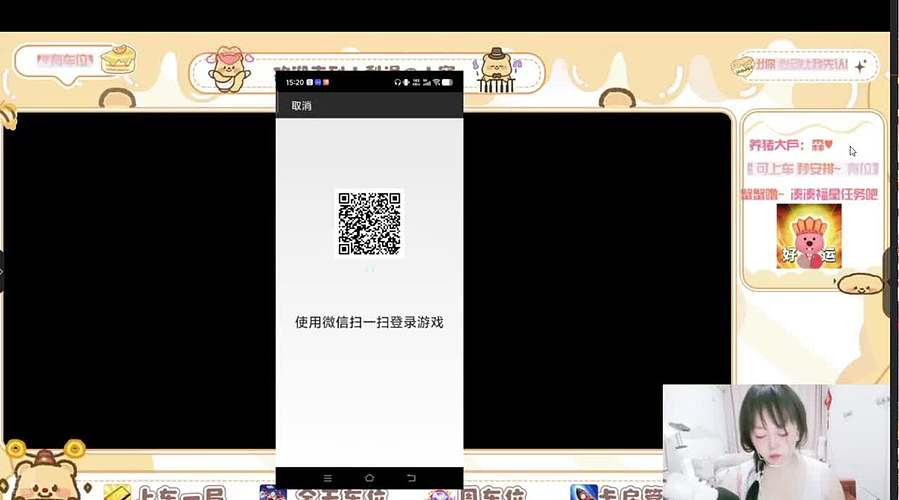Viewport: 899px width, 500px height.
Task: Click the sparkle star icon in top-right bubble
Action: [x=860, y=67]
